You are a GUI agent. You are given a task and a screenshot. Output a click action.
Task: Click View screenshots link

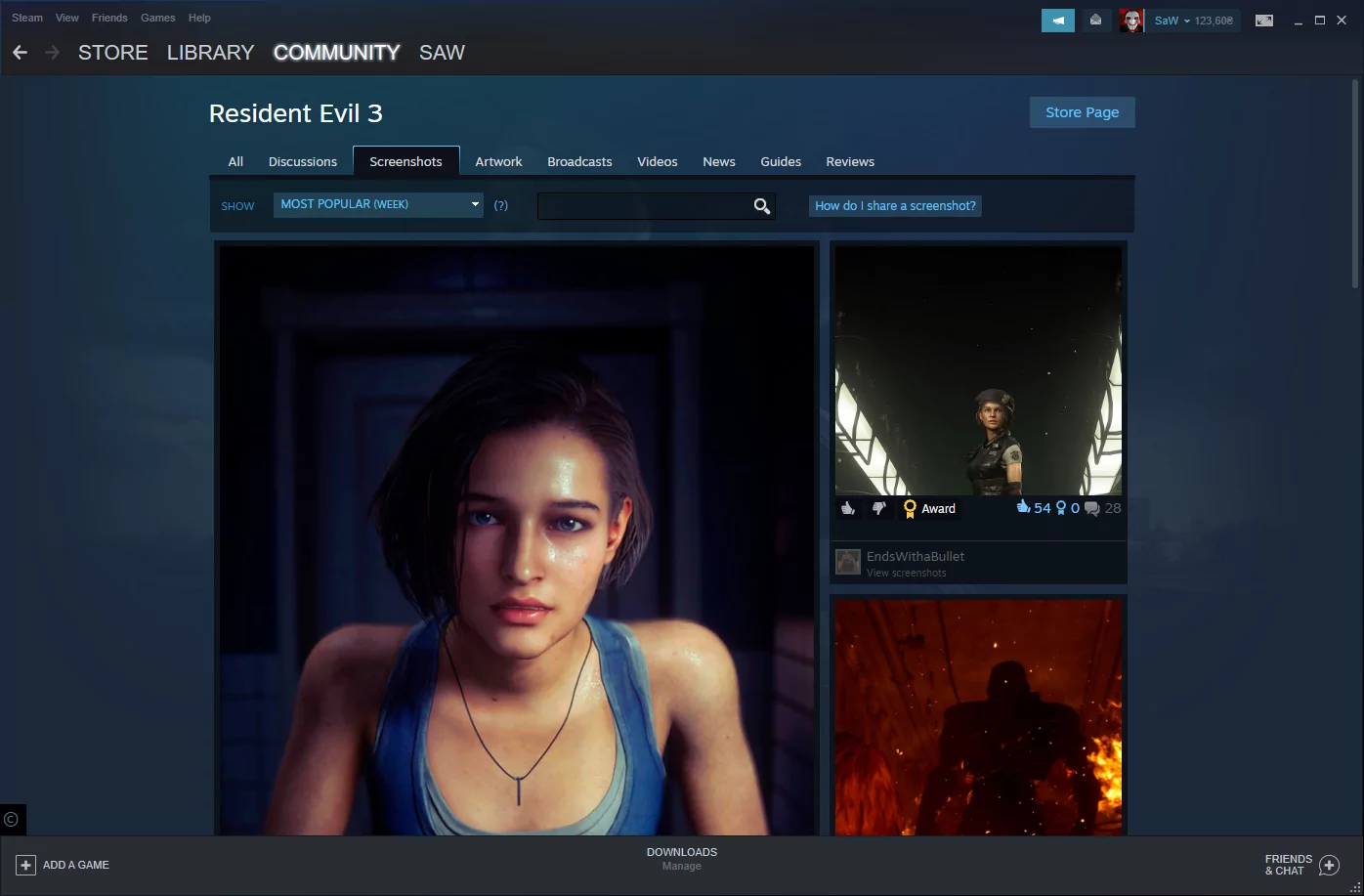[x=907, y=573]
